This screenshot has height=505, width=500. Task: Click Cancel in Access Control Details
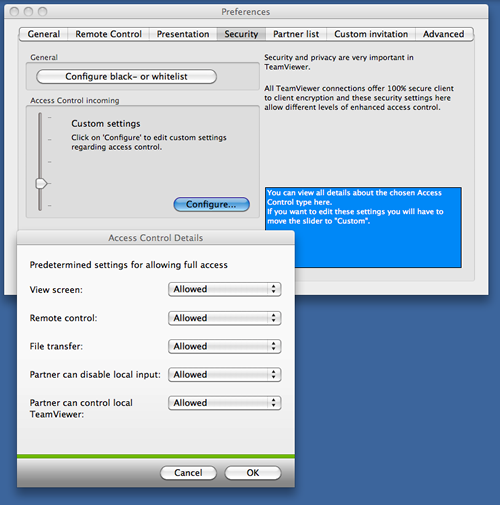(188, 473)
